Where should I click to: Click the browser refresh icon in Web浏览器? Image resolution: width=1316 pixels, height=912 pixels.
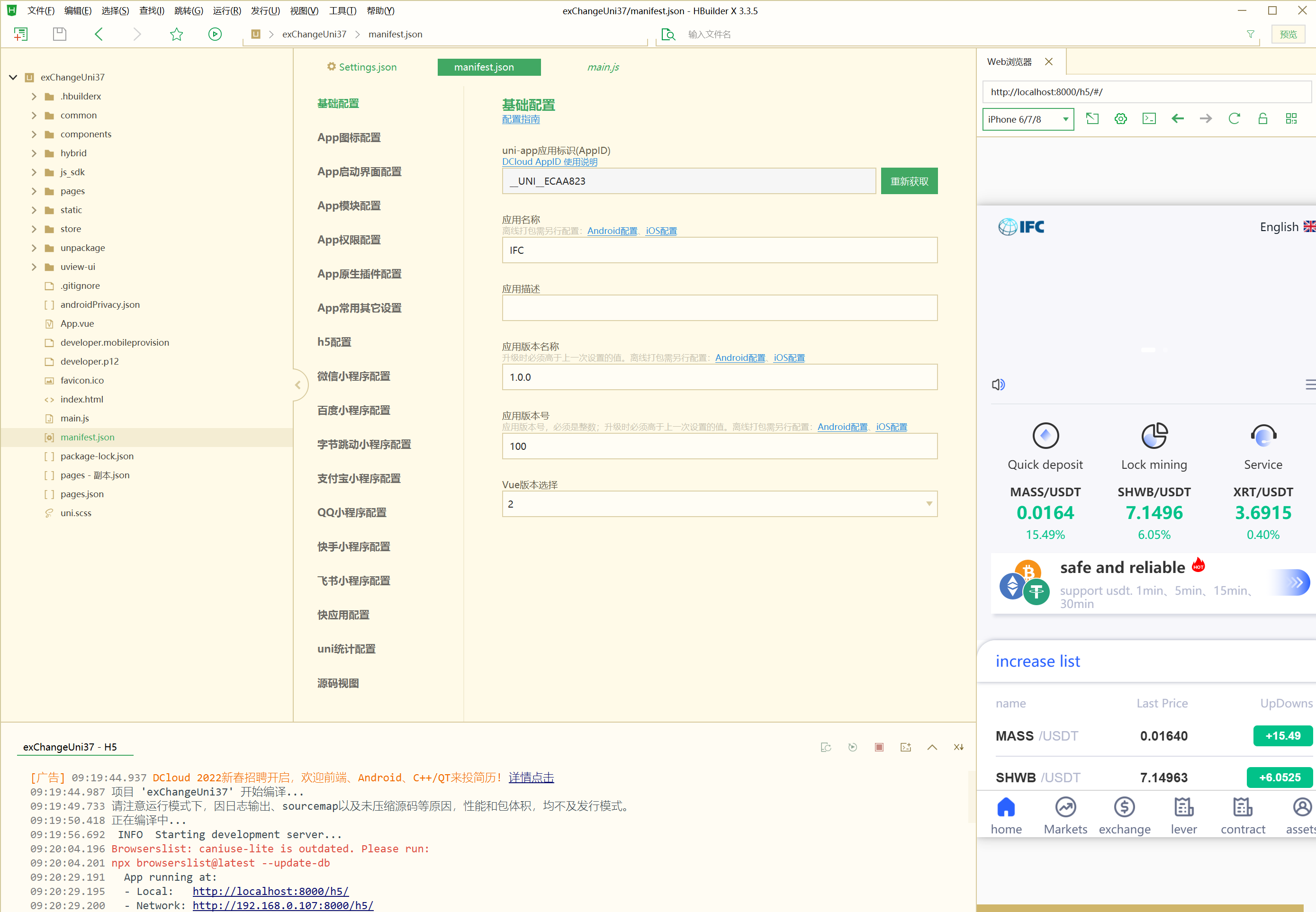click(x=1236, y=120)
